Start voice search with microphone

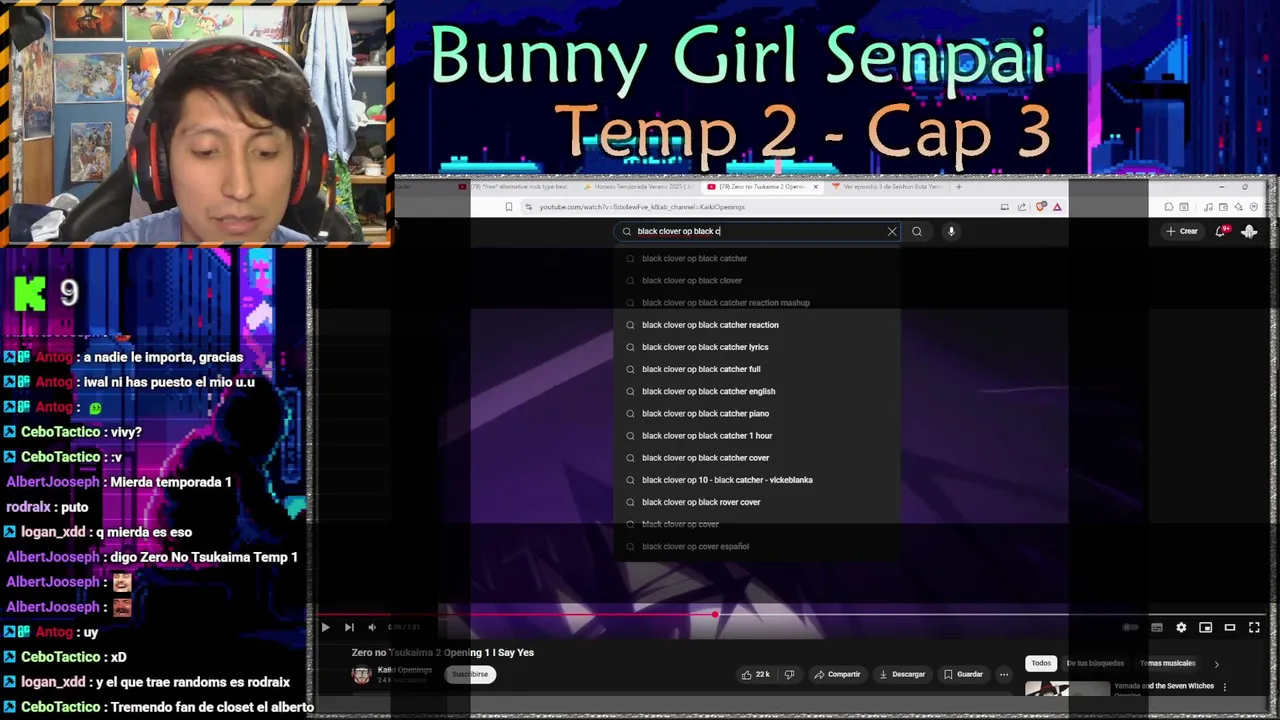coord(951,231)
